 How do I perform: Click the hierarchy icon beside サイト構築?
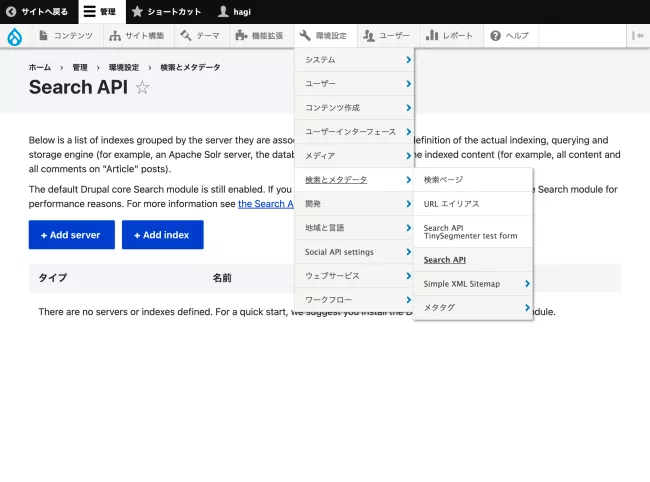(x=115, y=36)
